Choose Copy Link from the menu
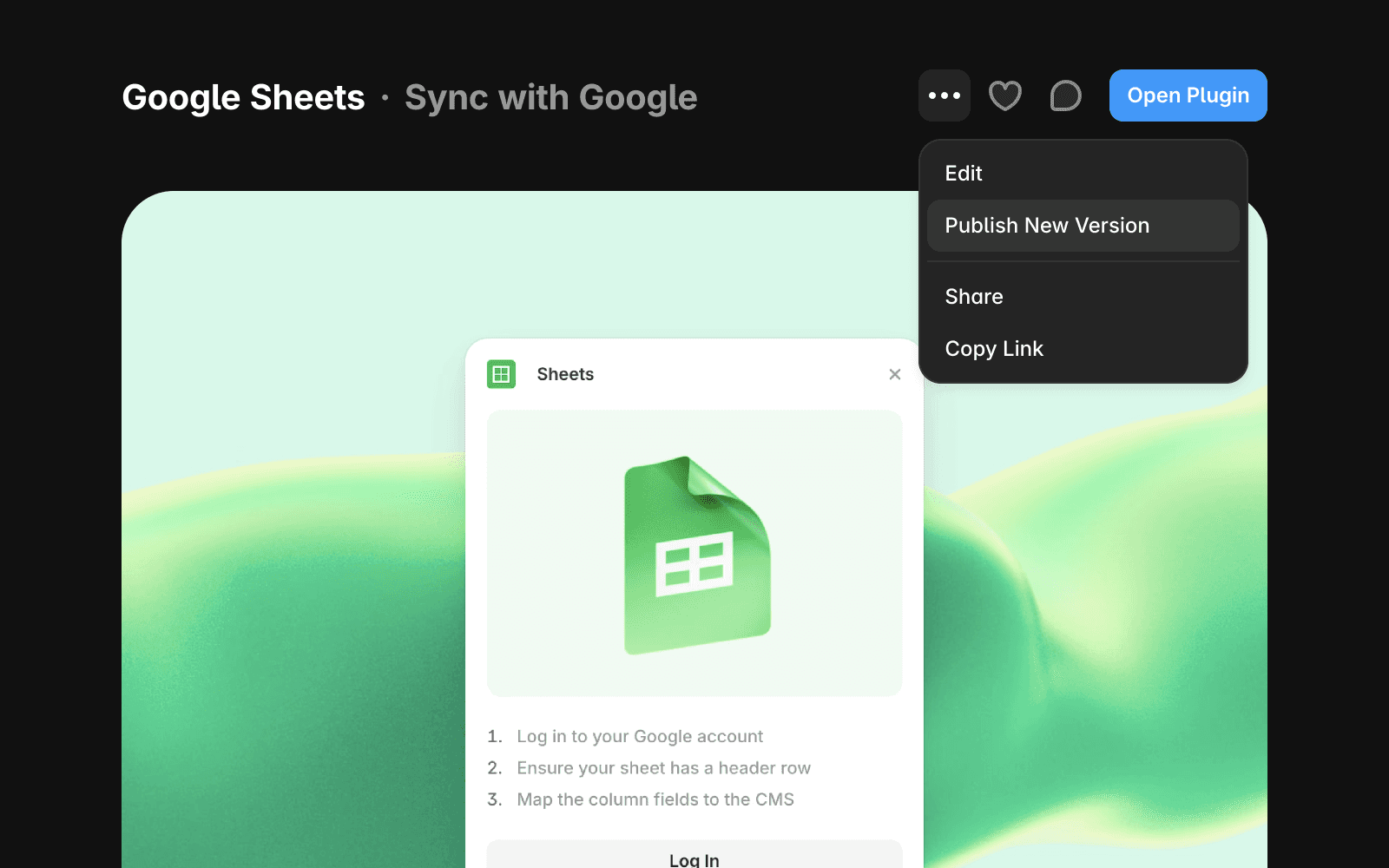 [x=1083, y=349]
